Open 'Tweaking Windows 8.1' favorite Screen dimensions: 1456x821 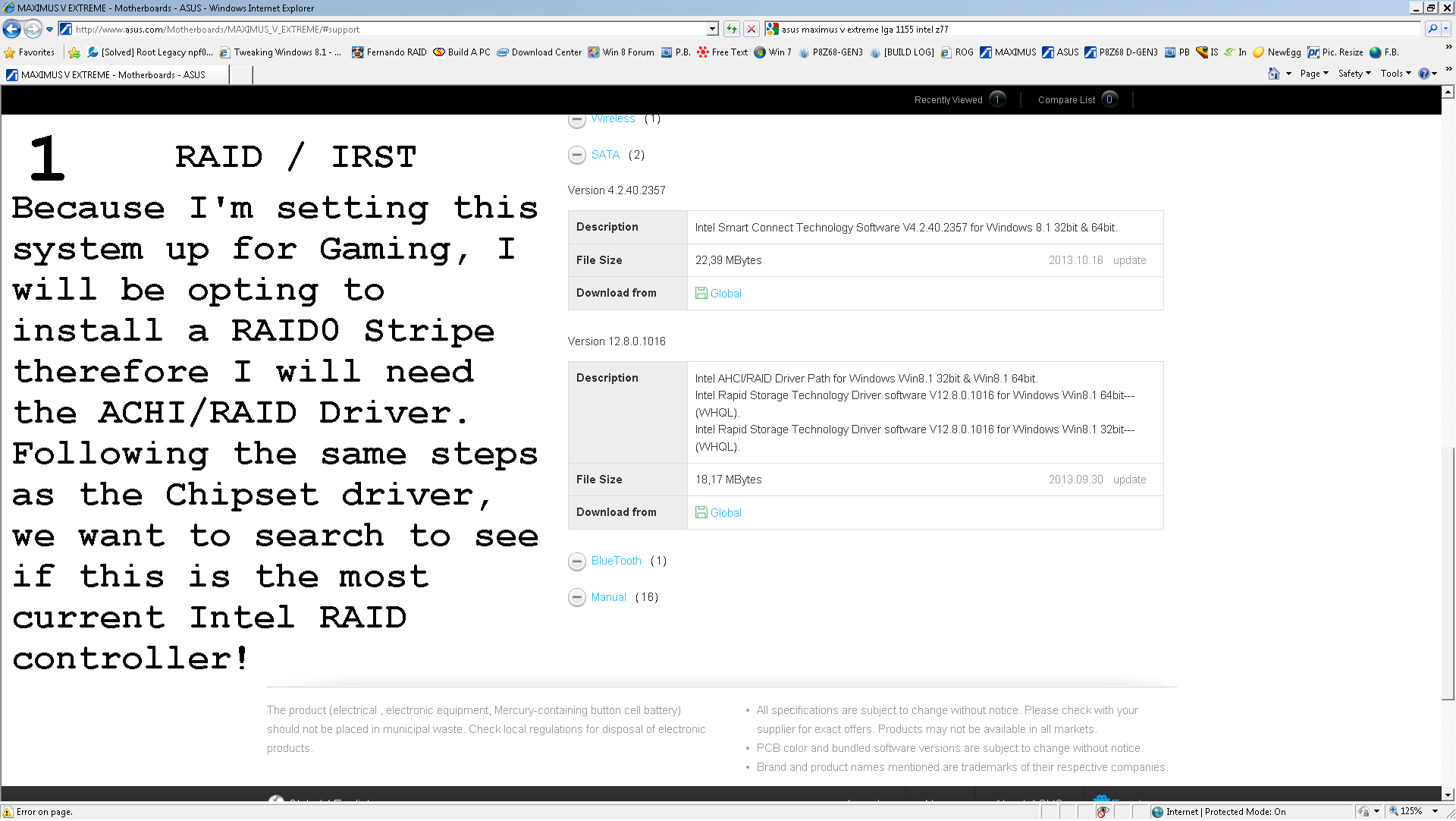[x=281, y=52]
